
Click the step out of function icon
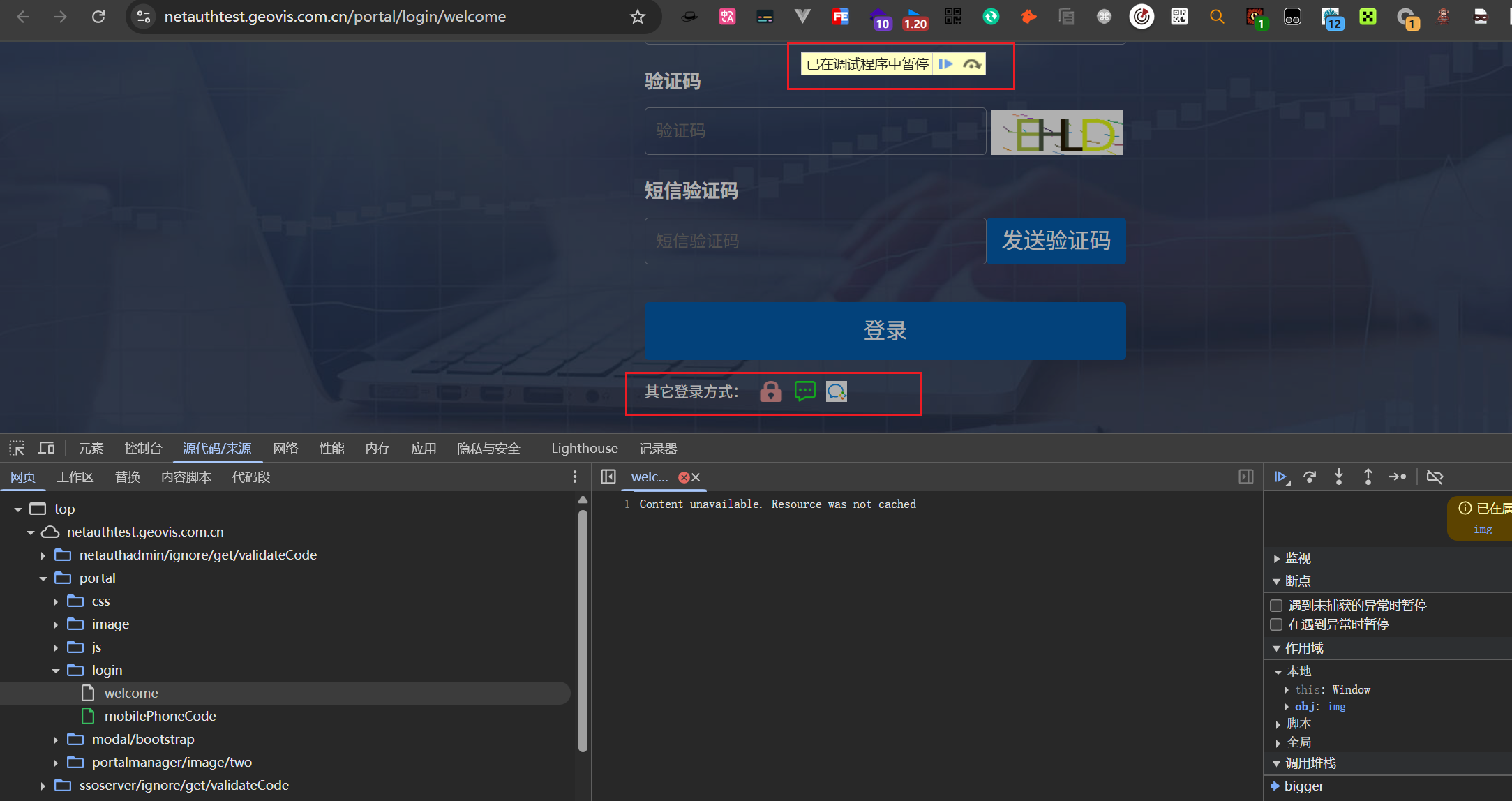click(1368, 477)
